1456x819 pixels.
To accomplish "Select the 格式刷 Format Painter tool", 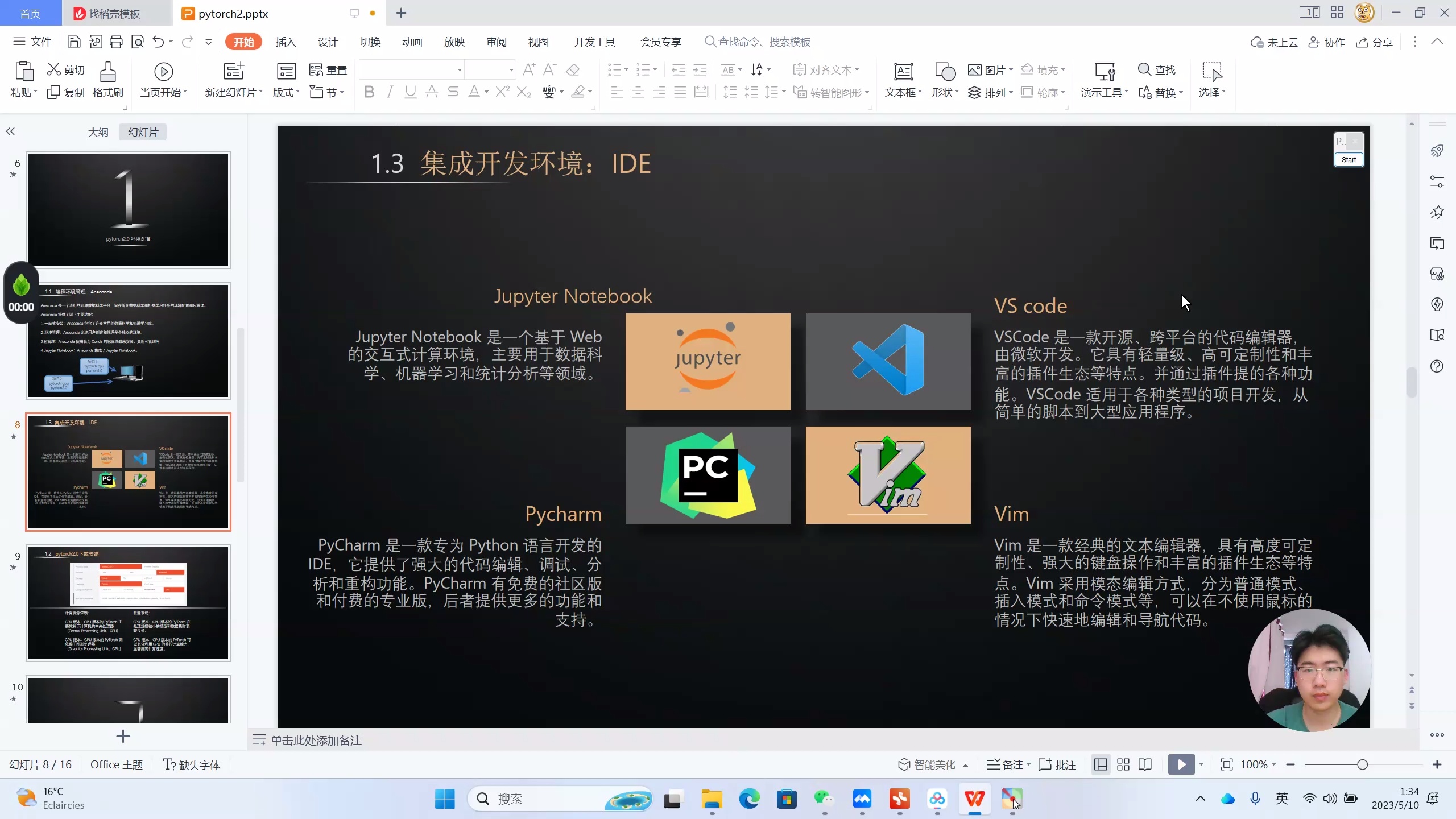I will [107, 80].
